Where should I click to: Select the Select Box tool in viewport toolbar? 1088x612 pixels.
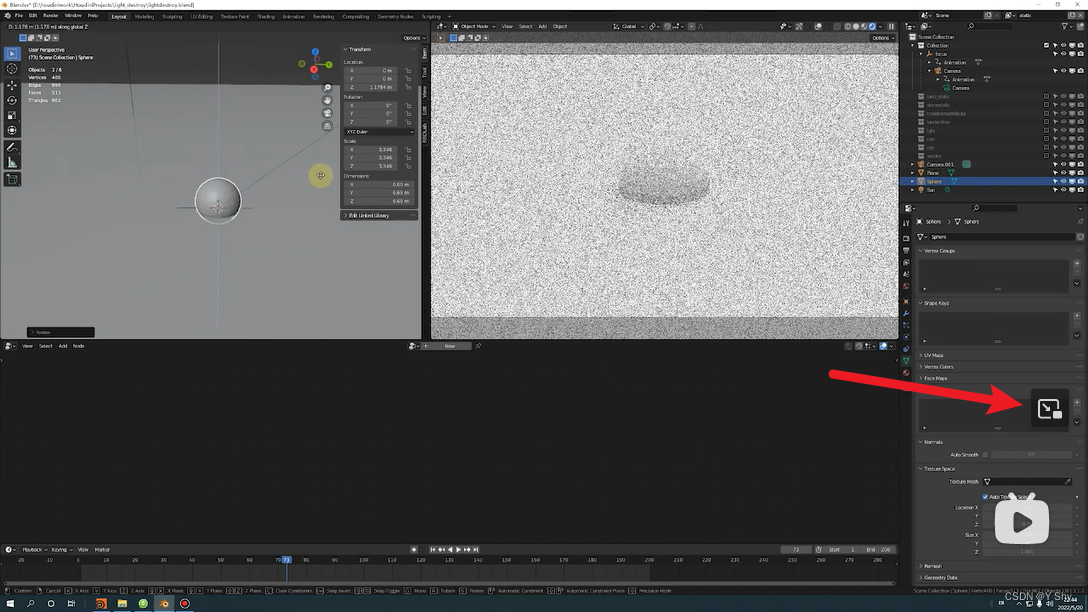12,53
